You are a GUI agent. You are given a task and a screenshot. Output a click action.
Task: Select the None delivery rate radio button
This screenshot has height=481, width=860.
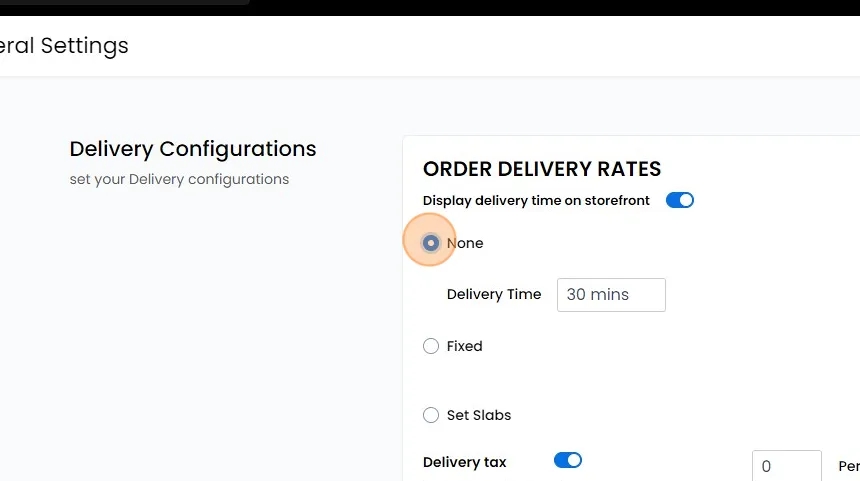coord(431,243)
